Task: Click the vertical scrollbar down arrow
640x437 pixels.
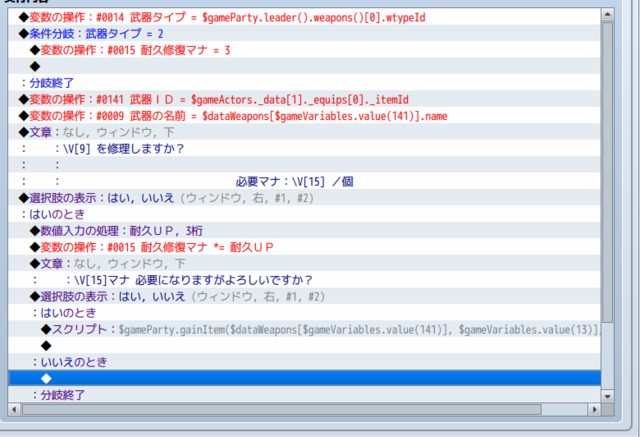Action: (x=607, y=396)
